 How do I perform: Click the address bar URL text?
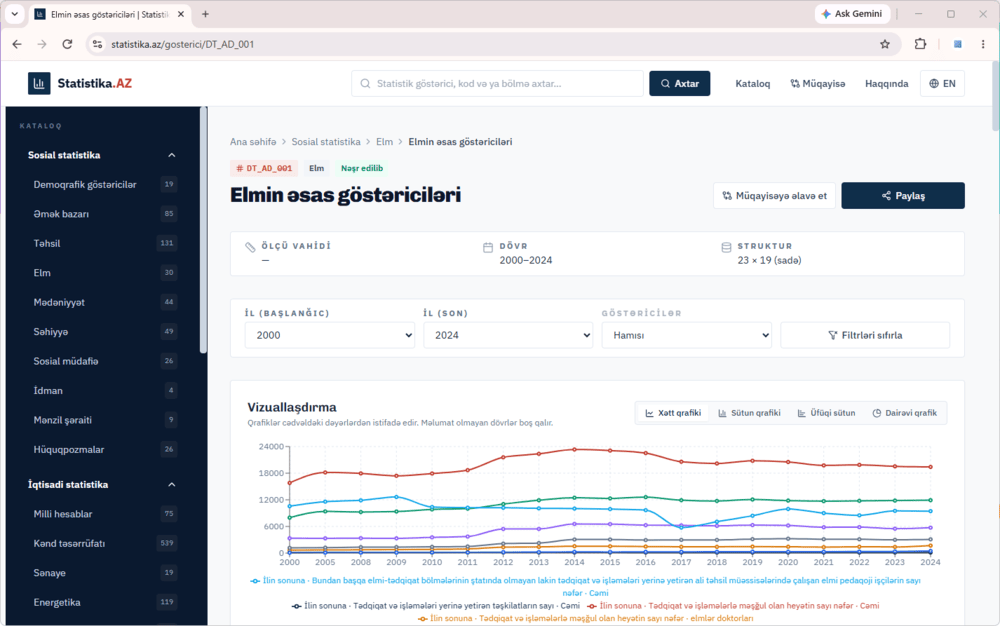(x=182, y=44)
